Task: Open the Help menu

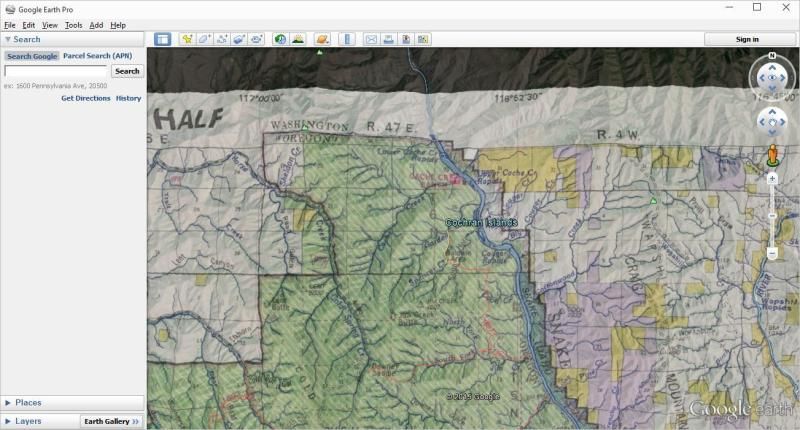Action: pos(118,25)
